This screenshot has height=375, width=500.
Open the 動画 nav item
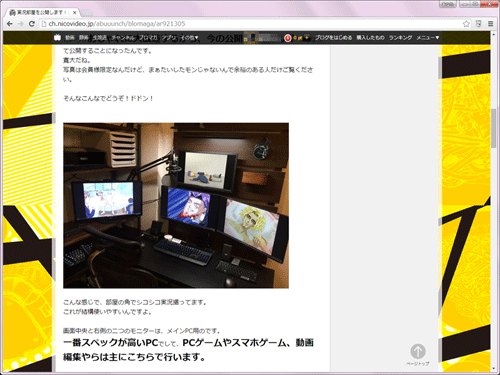[70, 38]
